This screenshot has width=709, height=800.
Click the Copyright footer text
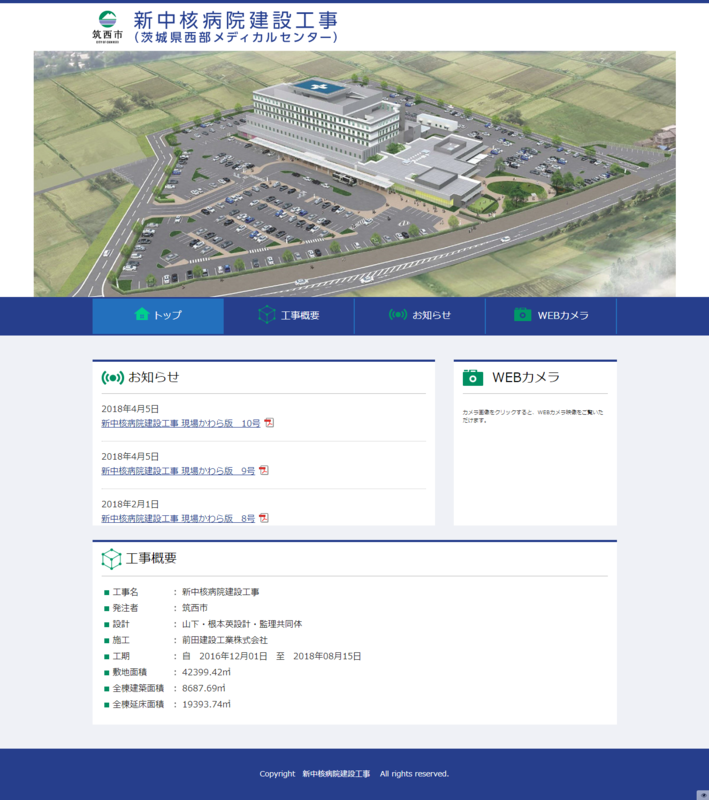pyautogui.click(x=354, y=774)
